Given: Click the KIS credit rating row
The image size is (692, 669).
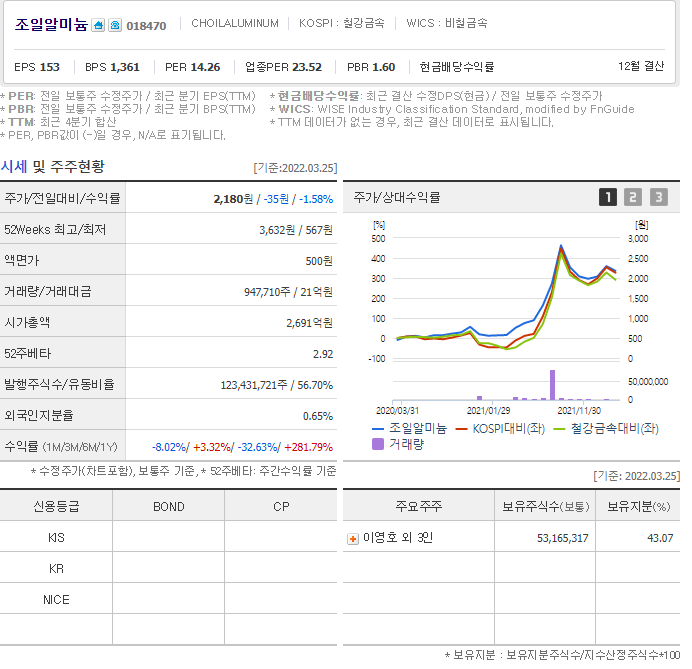Looking at the screenshot, I should [x=168, y=537].
